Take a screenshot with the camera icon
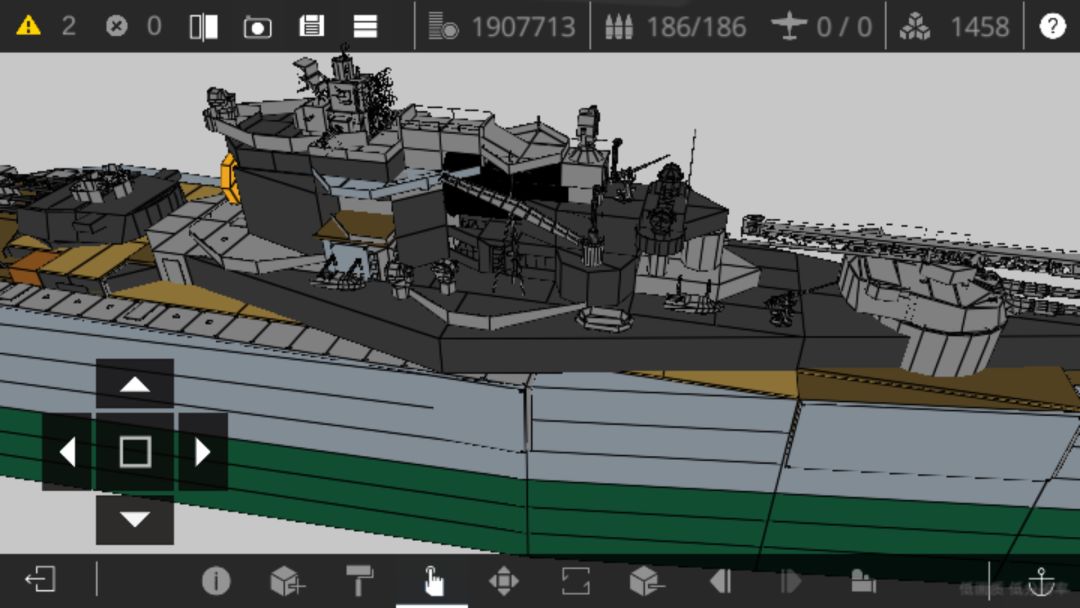Screen dimensions: 1080x608 pyautogui.click(x=258, y=27)
